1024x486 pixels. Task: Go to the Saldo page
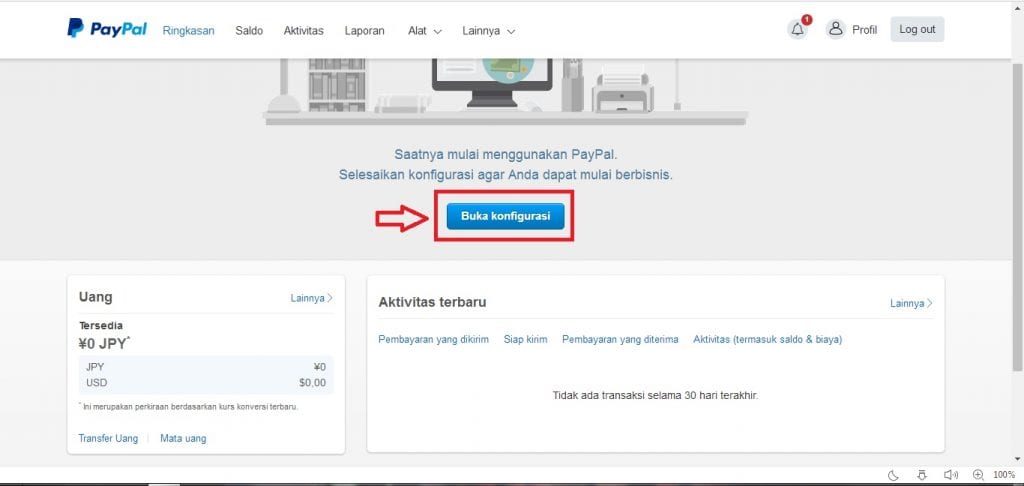click(249, 31)
